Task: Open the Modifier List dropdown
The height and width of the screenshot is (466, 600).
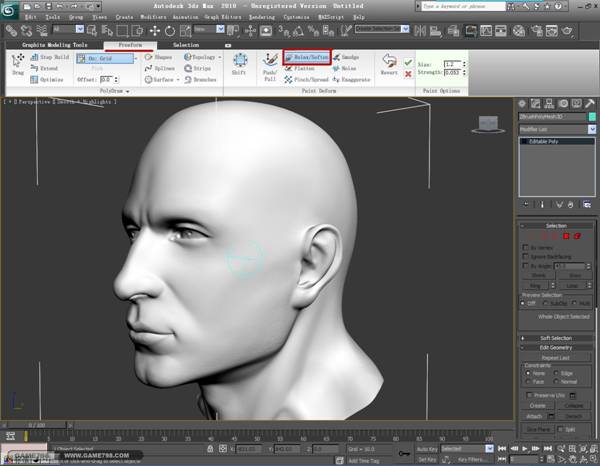Action: click(x=555, y=128)
